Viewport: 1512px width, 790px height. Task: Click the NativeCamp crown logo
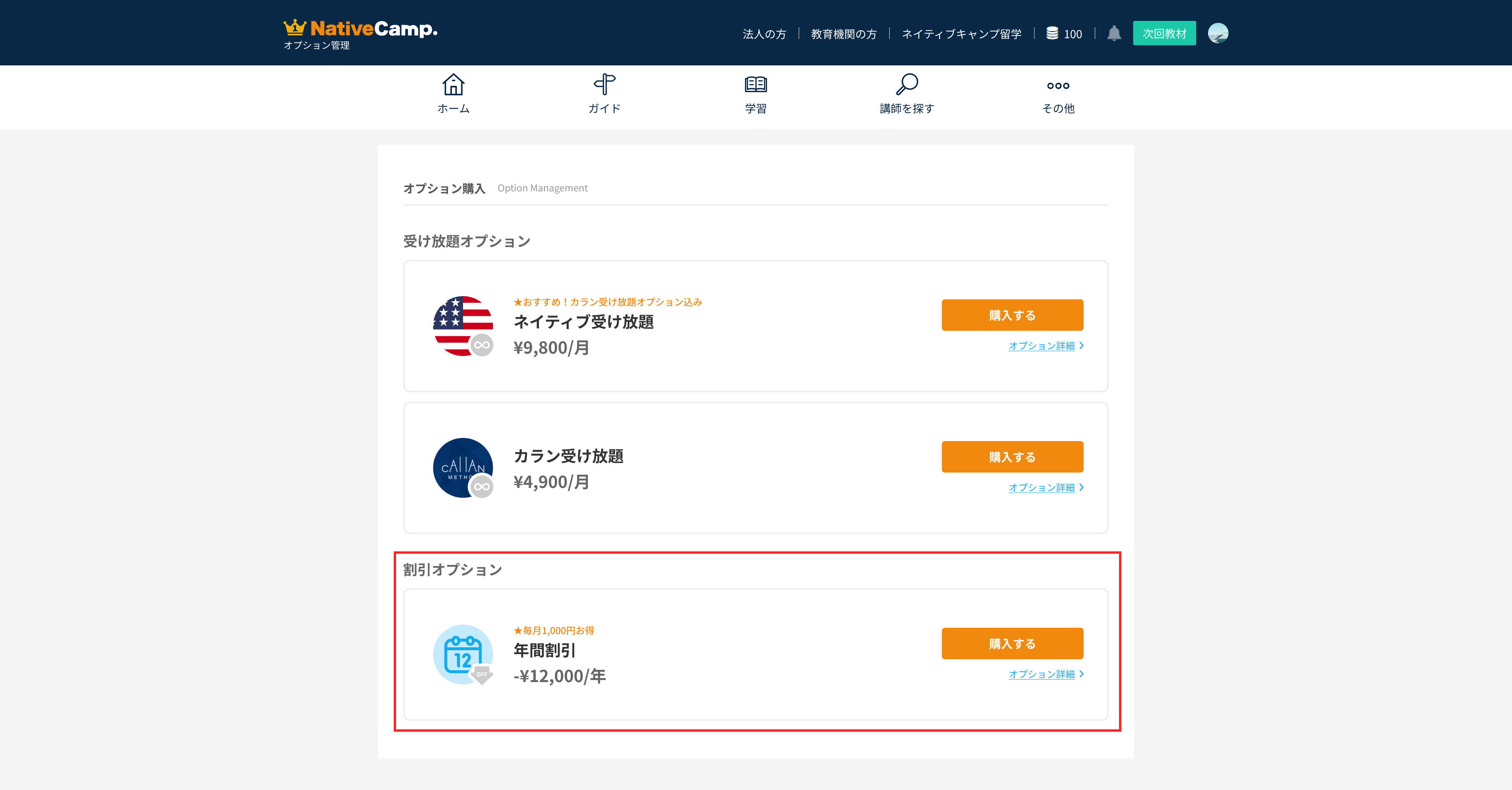click(360, 28)
